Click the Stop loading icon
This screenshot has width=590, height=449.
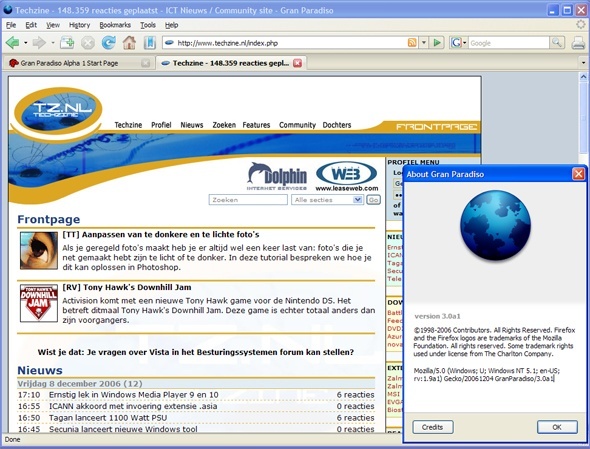(x=88, y=43)
